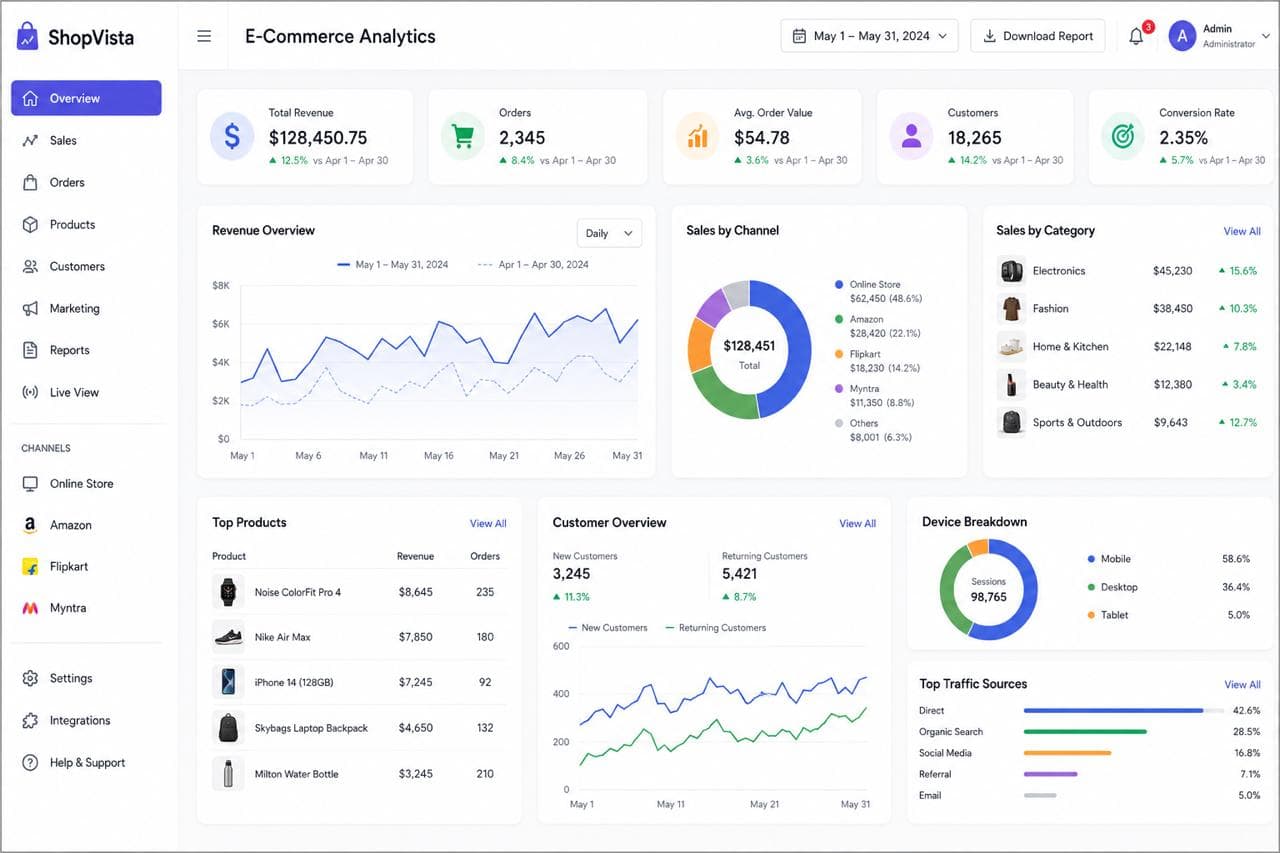Click the iPhone 14 product thumbnail
Image resolution: width=1280 pixels, height=853 pixels.
pyautogui.click(x=228, y=682)
